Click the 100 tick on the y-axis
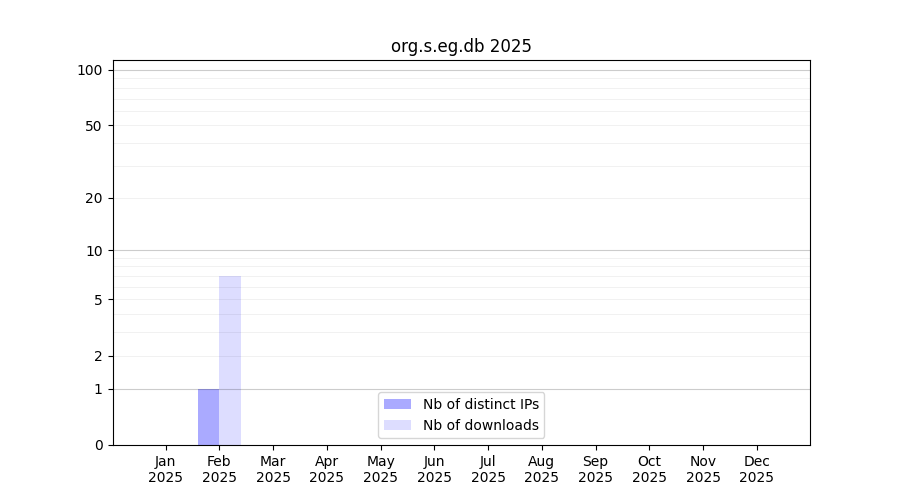 coord(90,70)
